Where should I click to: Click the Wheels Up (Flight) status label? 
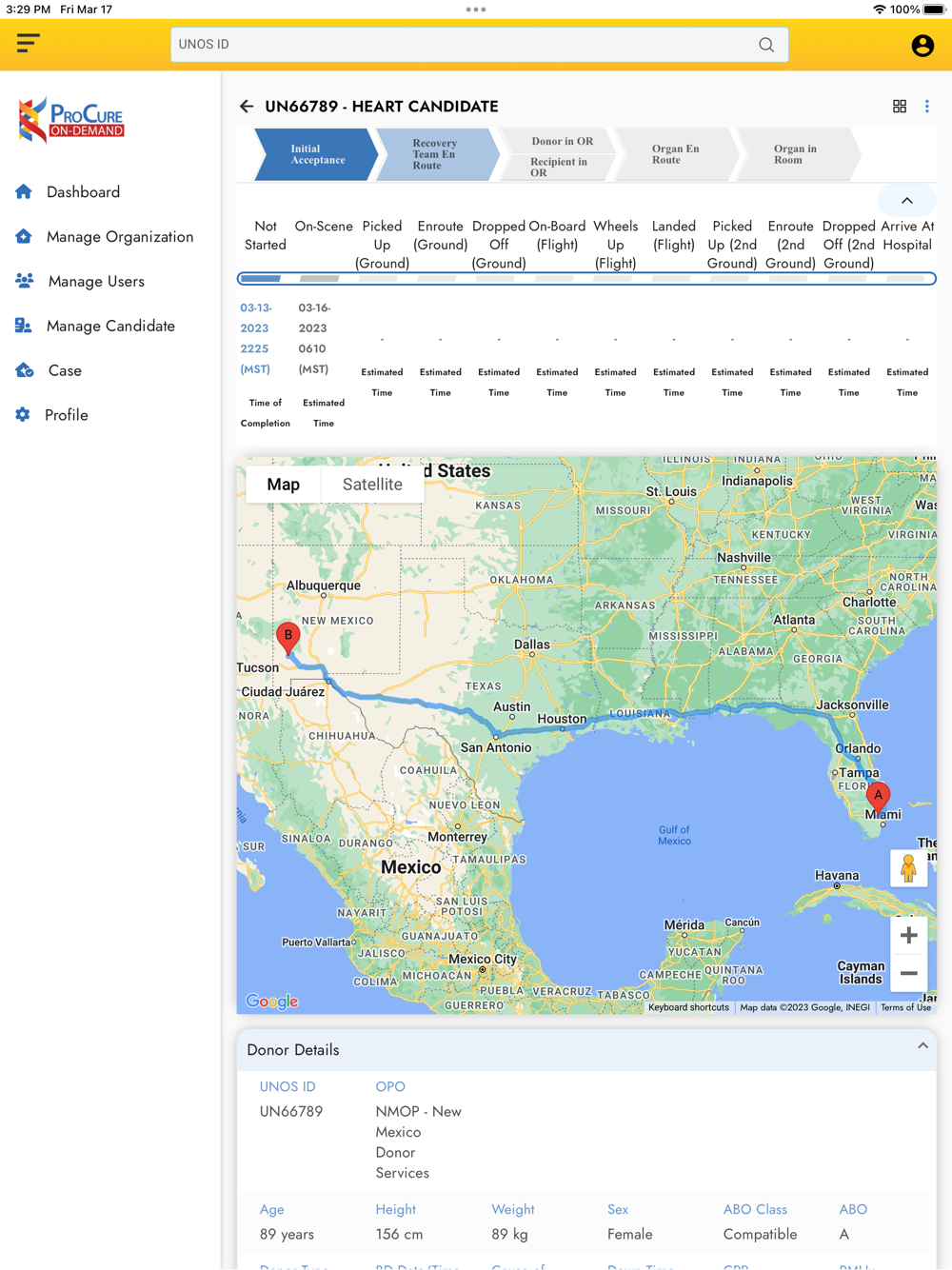coord(615,245)
